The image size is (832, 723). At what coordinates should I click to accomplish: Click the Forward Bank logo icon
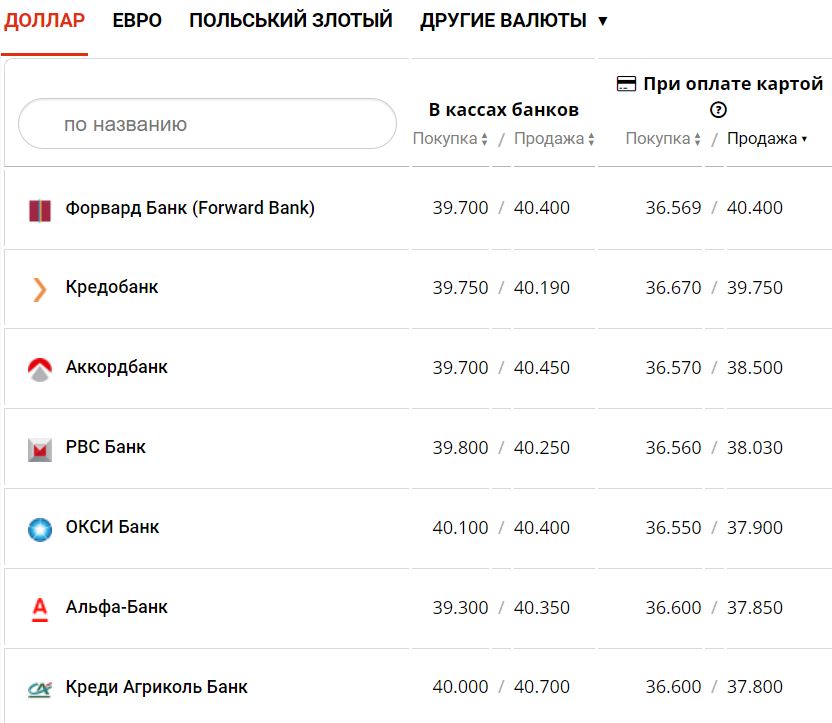pyautogui.click(x=38, y=207)
